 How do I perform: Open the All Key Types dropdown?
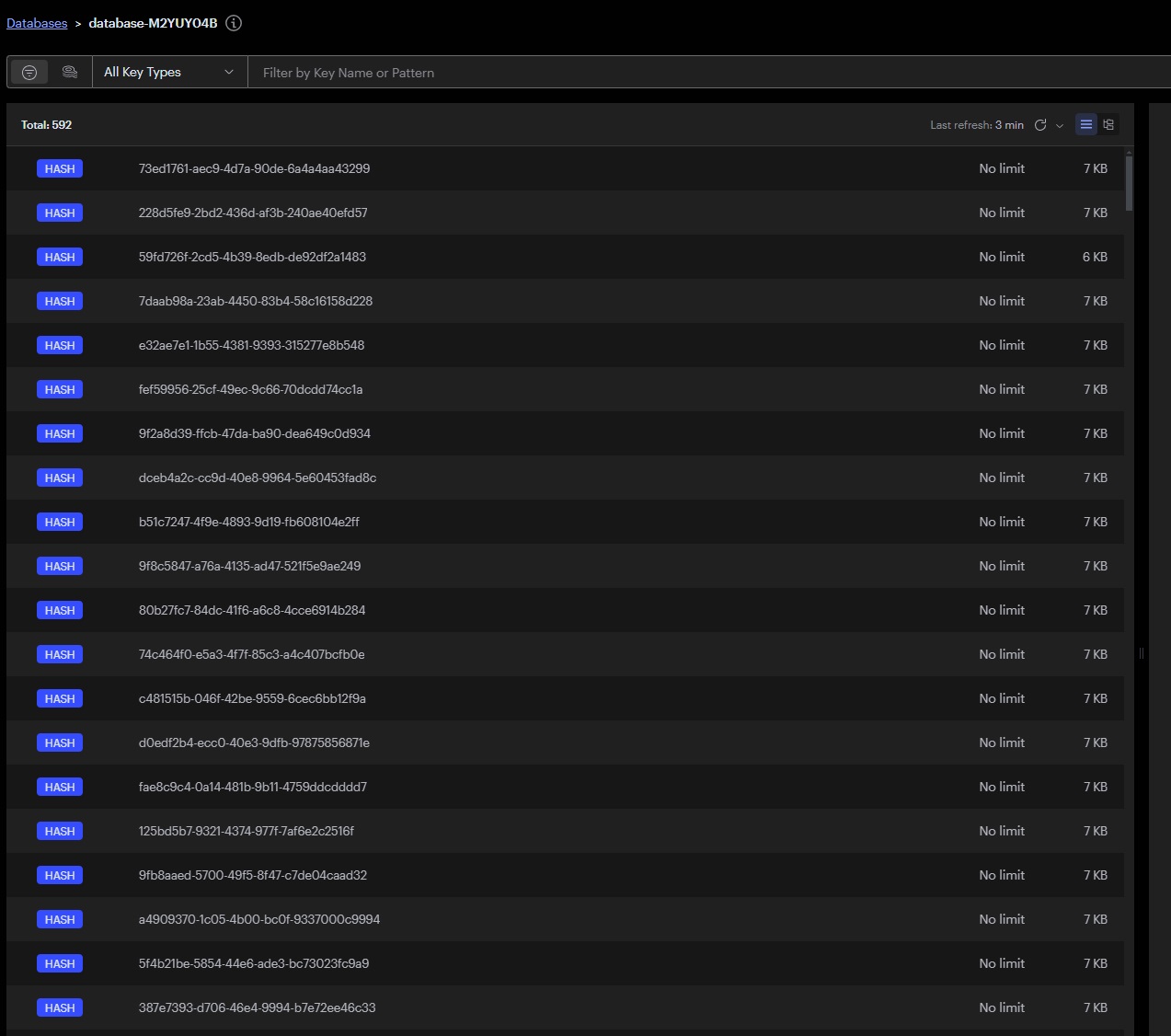169,71
